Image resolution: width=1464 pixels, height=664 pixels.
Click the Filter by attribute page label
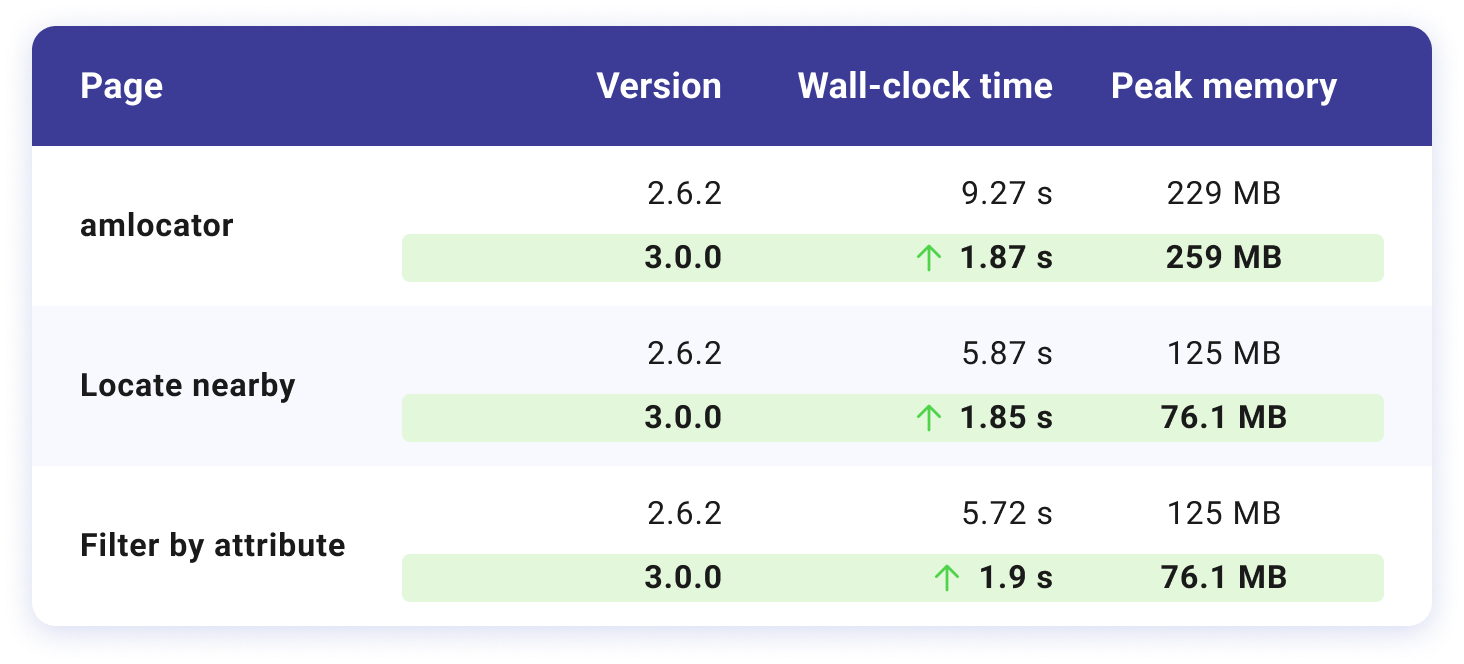click(212, 546)
